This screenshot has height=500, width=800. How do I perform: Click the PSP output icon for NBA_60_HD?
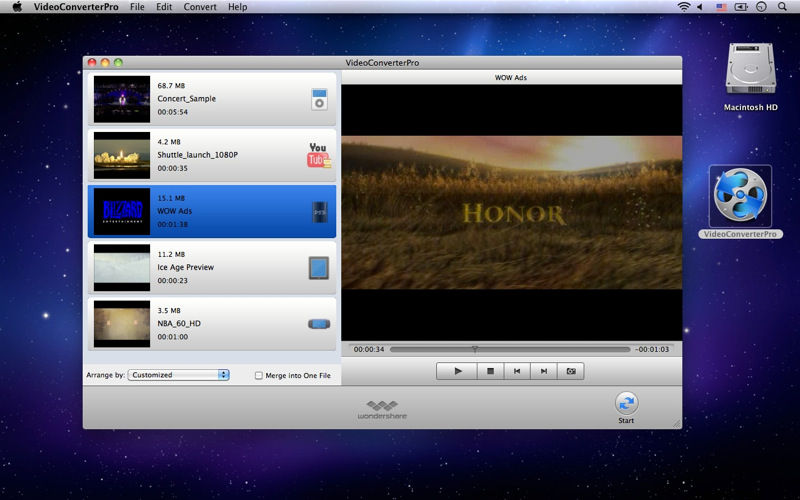point(319,324)
